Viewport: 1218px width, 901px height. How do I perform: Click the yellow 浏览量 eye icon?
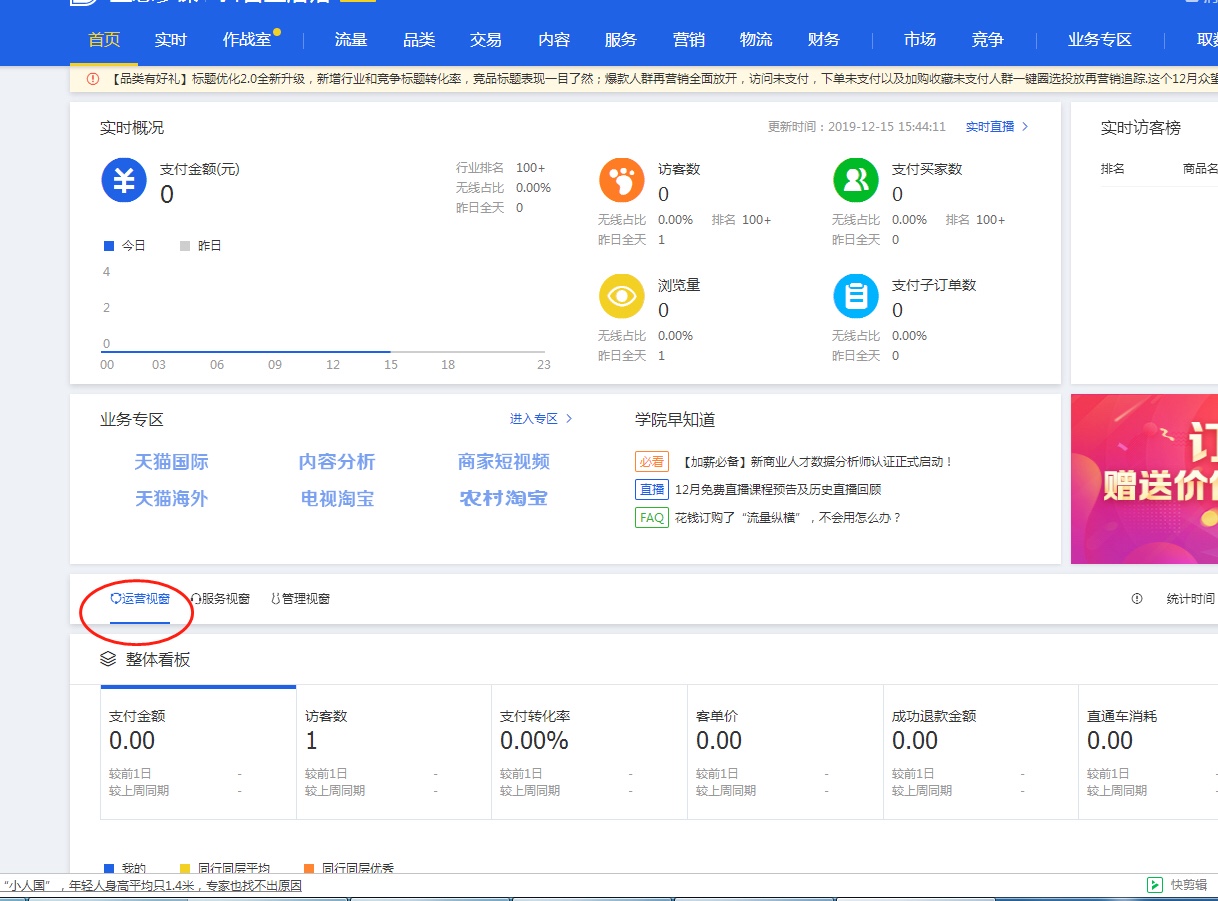coord(621,296)
